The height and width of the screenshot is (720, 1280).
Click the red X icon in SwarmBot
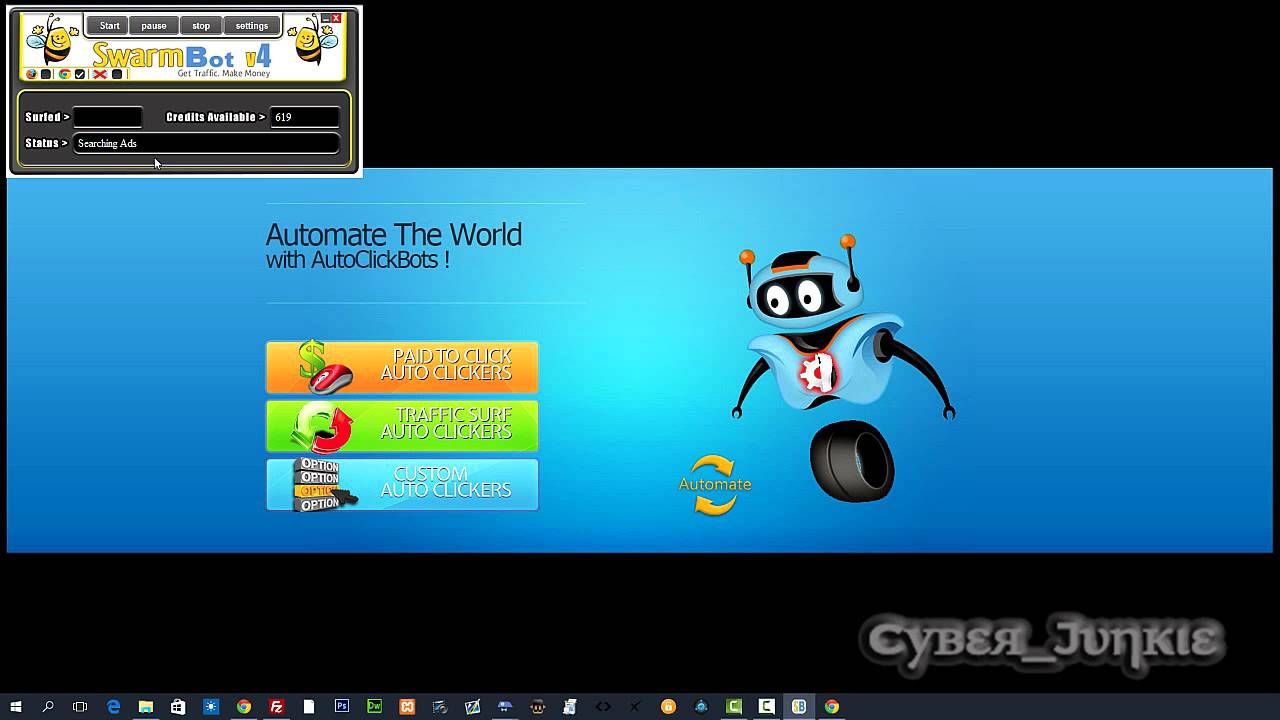coord(100,74)
